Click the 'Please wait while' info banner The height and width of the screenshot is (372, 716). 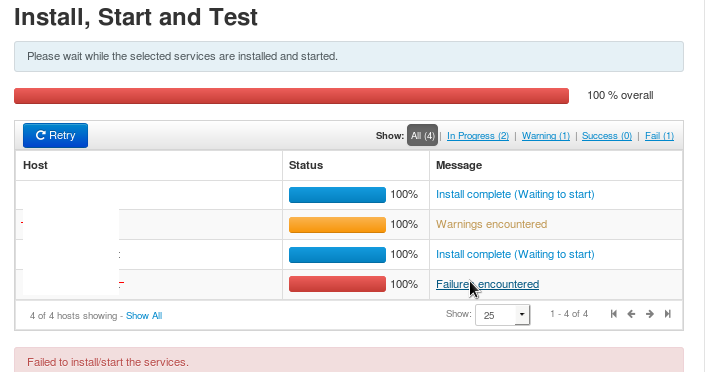349,57
